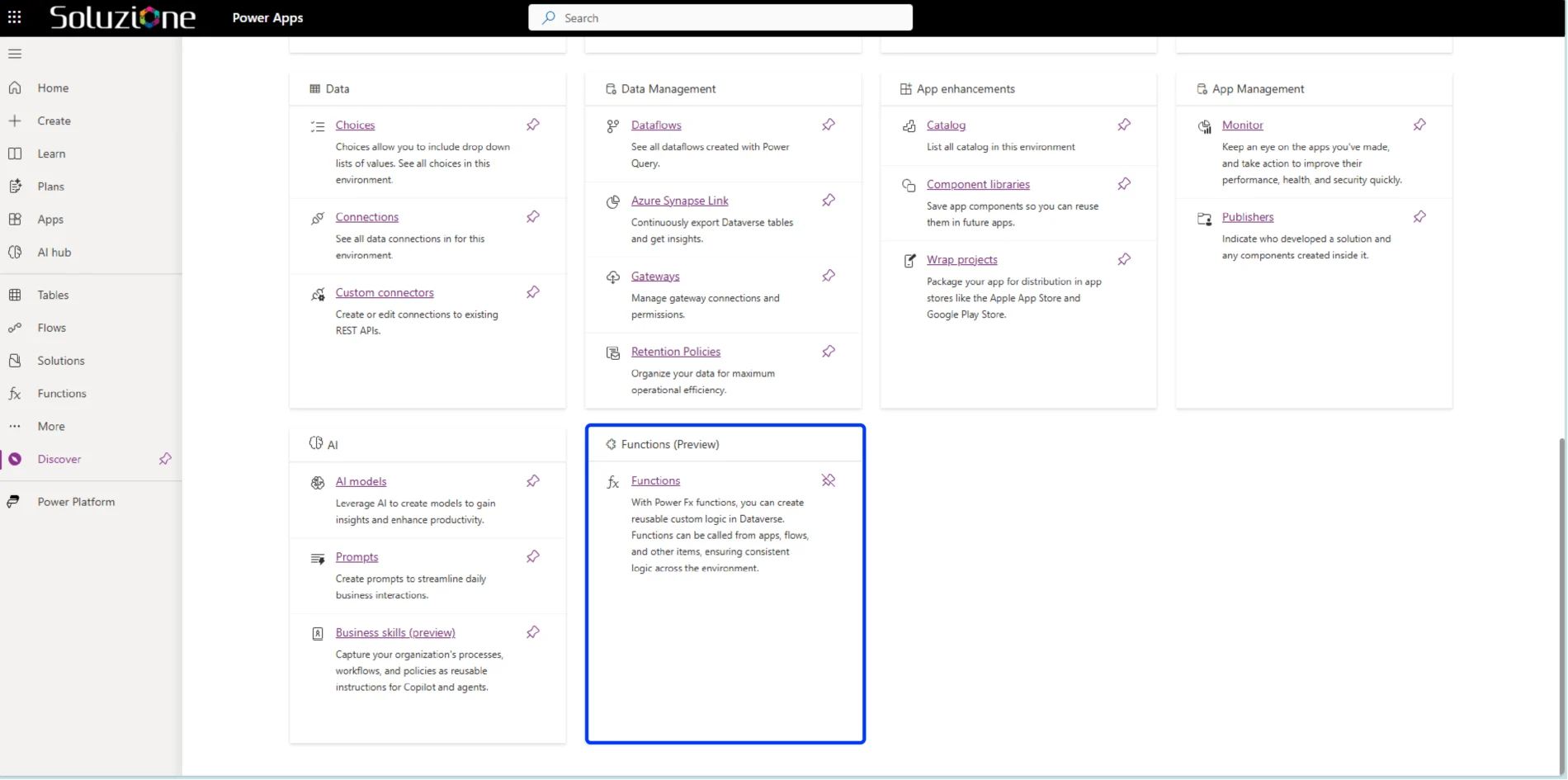1568x780 pixels.
Task: Open the Connections link
Action: (367, 217)
